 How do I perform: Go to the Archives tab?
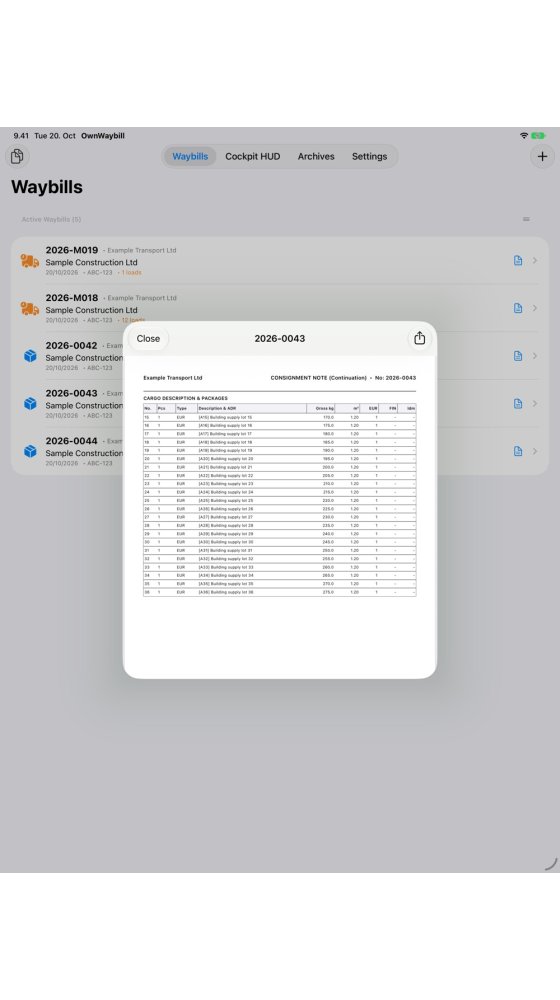316,156
